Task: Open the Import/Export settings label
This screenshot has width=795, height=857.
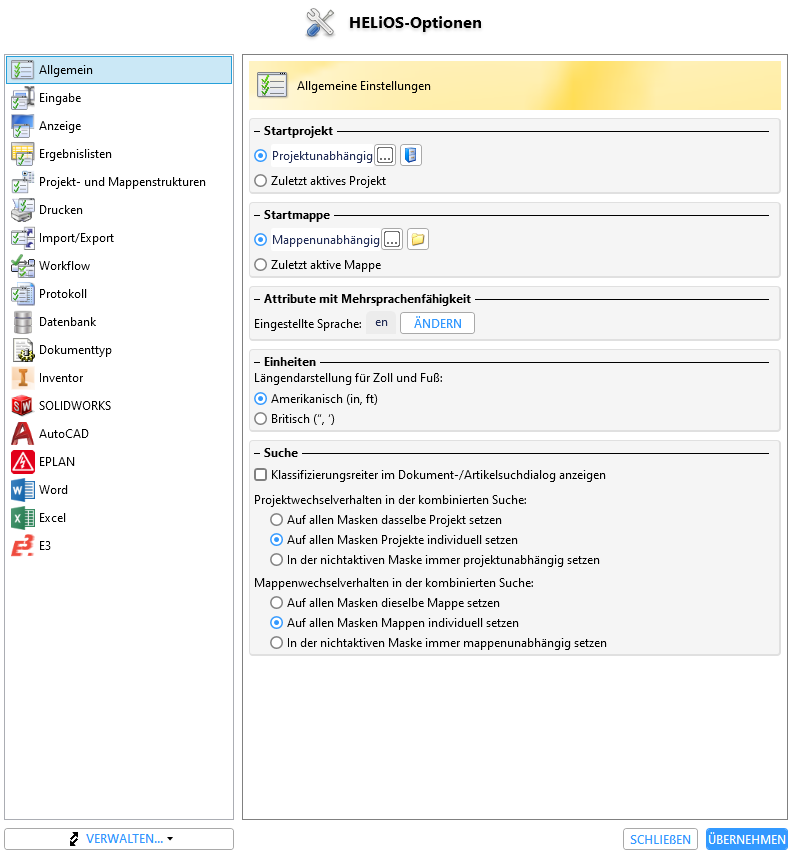Action: coord(76,238)
